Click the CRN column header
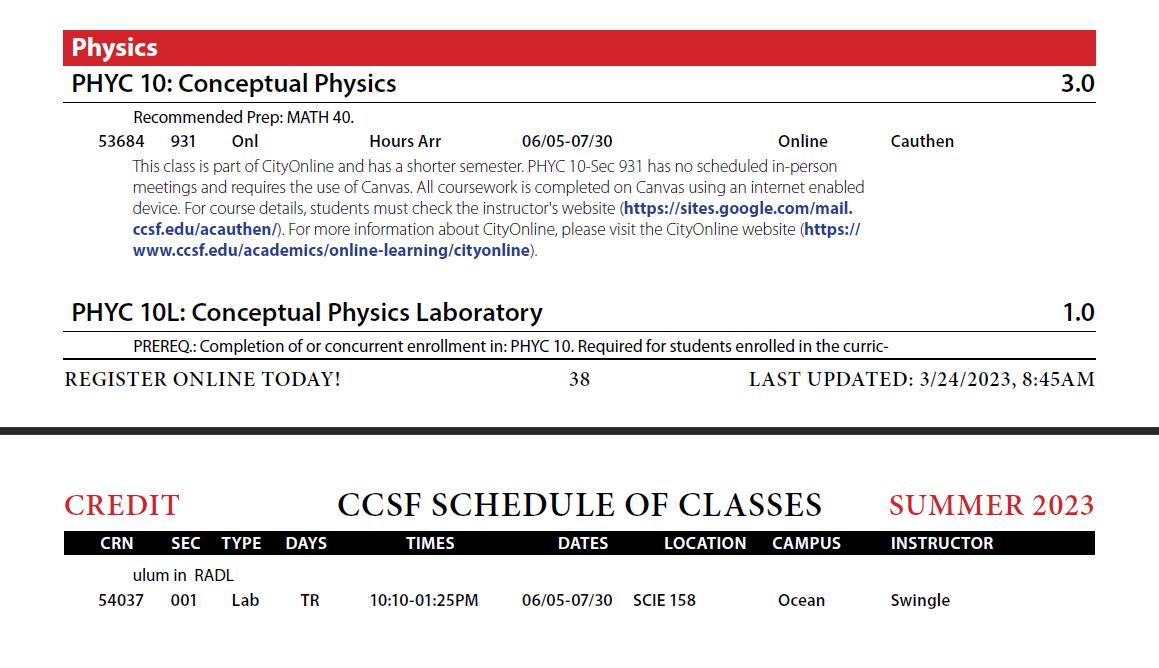The image size is (1159, 668). coord(117,543)
